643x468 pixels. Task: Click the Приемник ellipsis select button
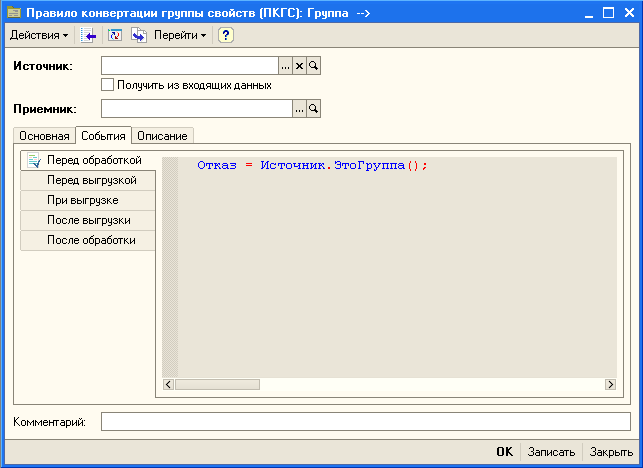pos(299,108)
